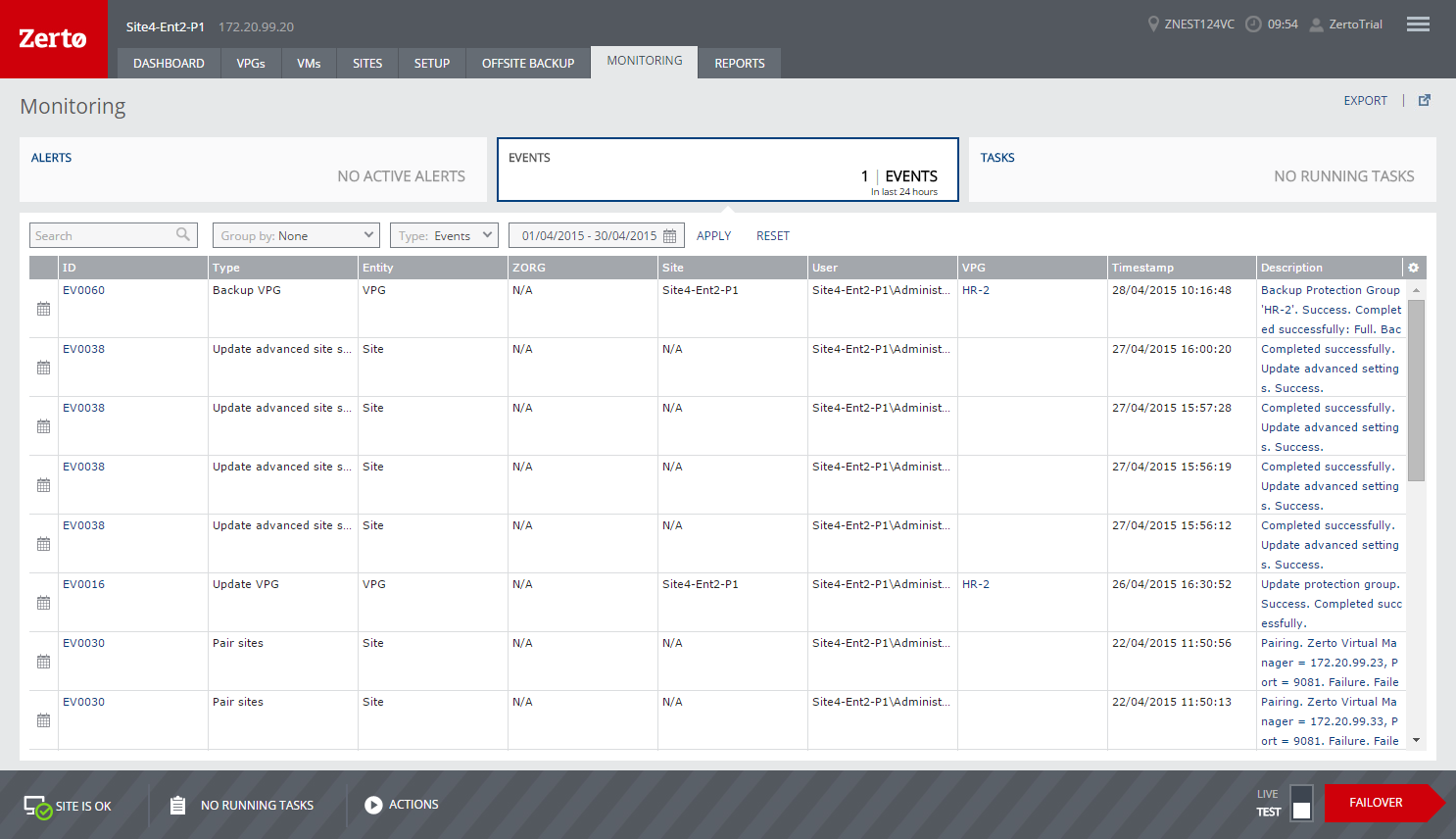Screen dimensions: 1456x839
Task: Sort by Type column header
Action: [x=283, y=268]
